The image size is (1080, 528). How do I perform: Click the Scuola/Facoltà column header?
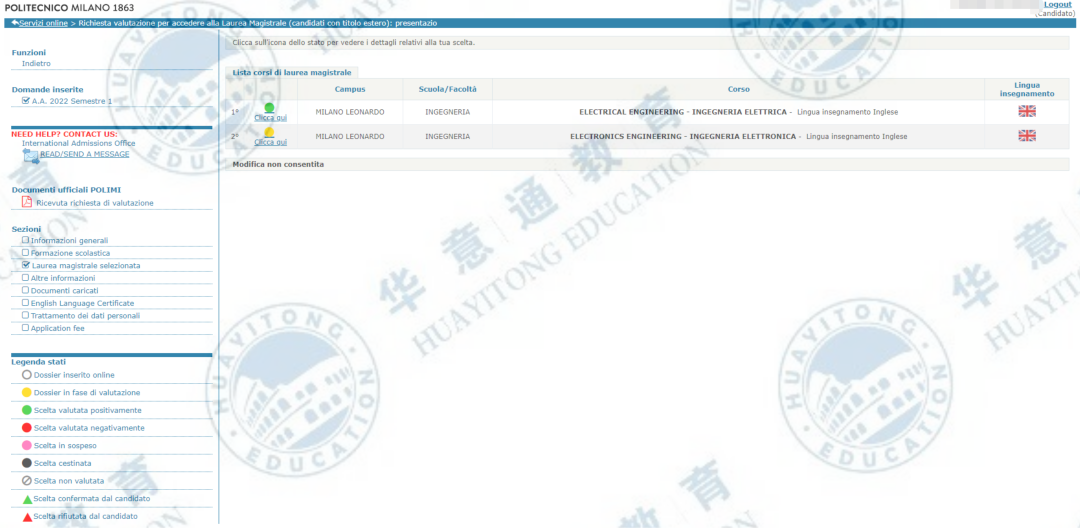[447, 89]
